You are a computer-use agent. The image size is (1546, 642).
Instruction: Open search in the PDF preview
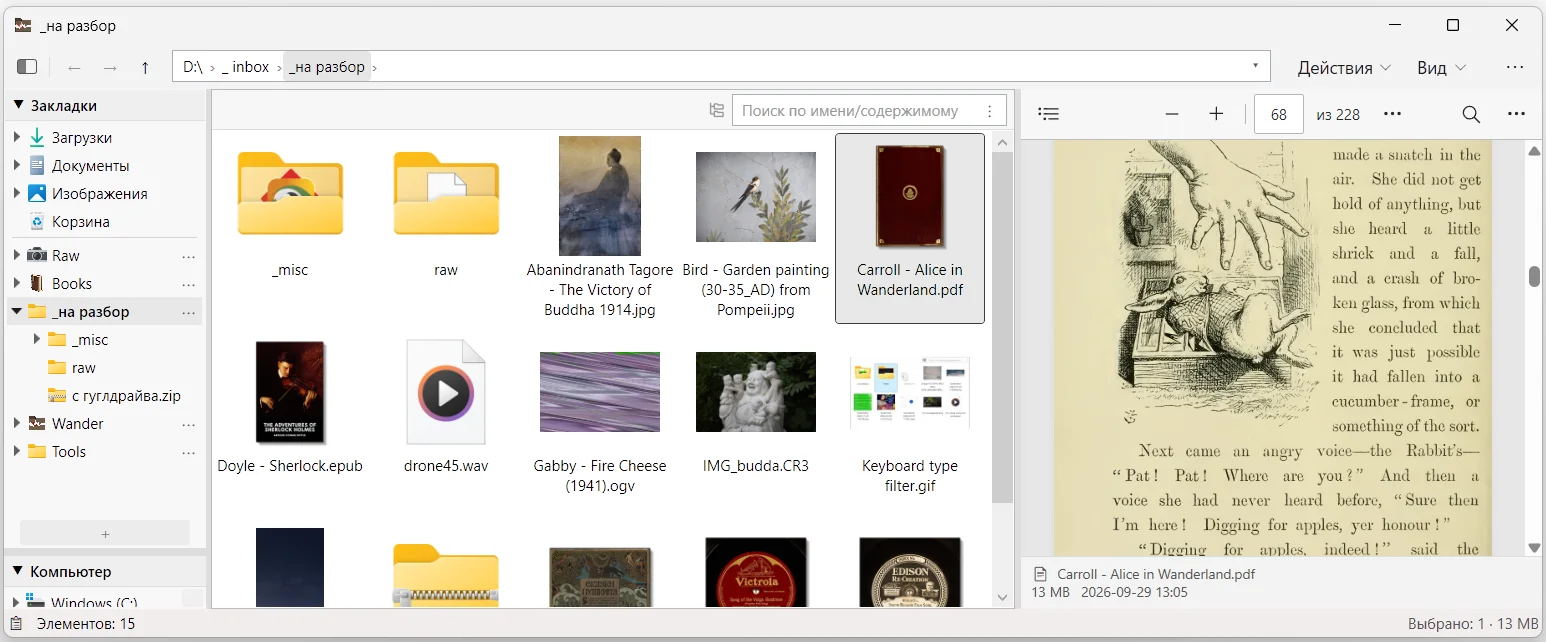[1471, 114]
